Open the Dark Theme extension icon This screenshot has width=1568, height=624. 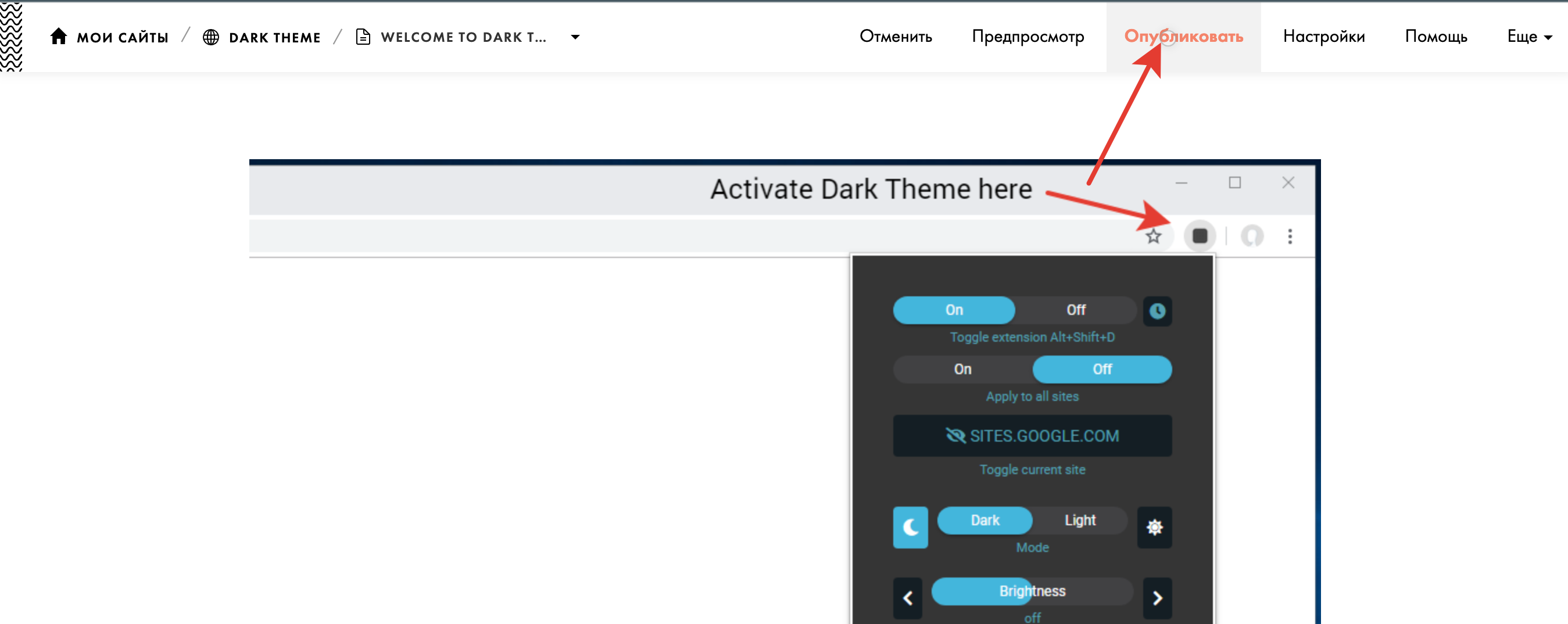pyautogui.click(x=1199, y=236)
